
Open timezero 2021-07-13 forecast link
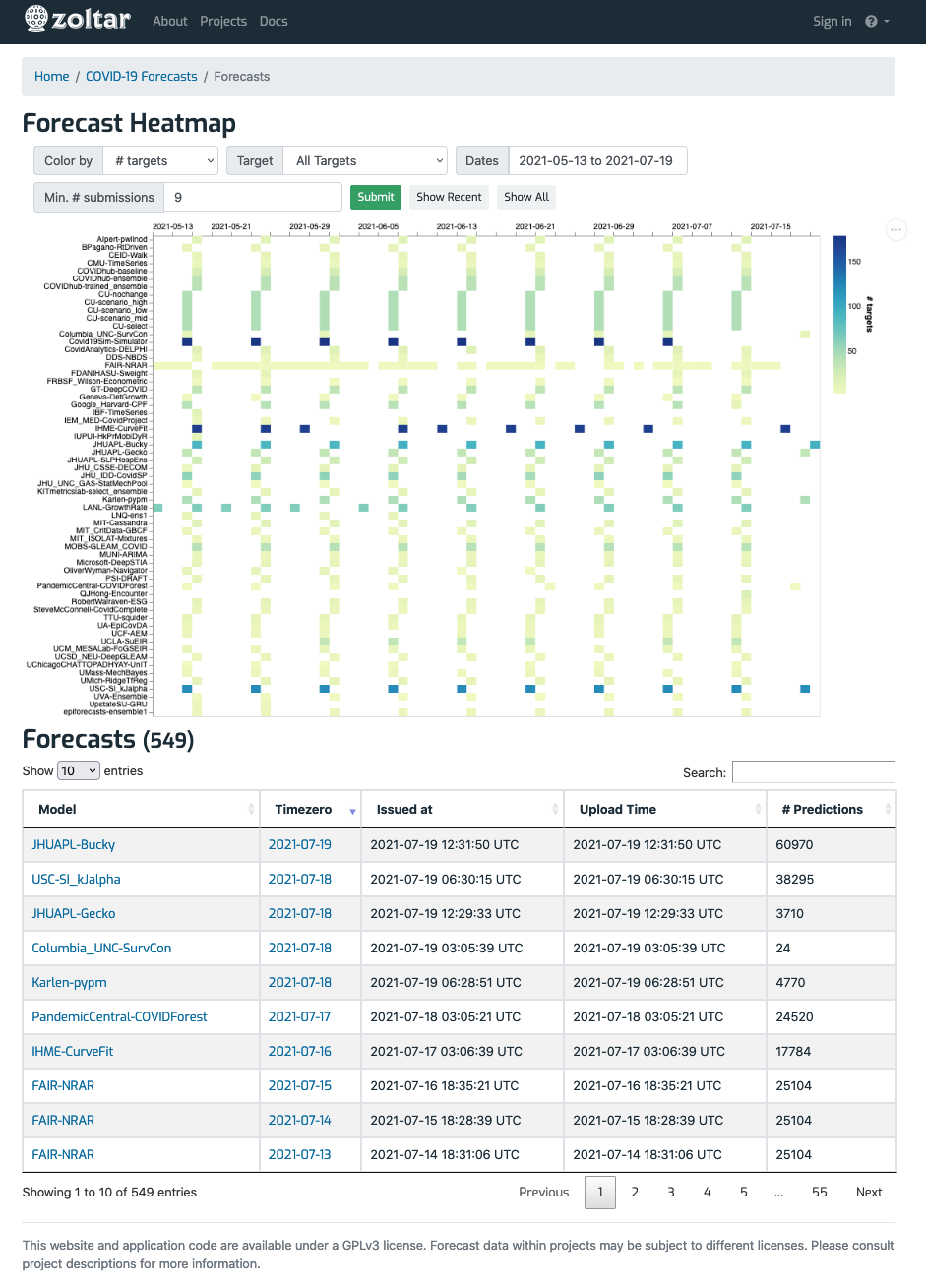pos(300,1154)
